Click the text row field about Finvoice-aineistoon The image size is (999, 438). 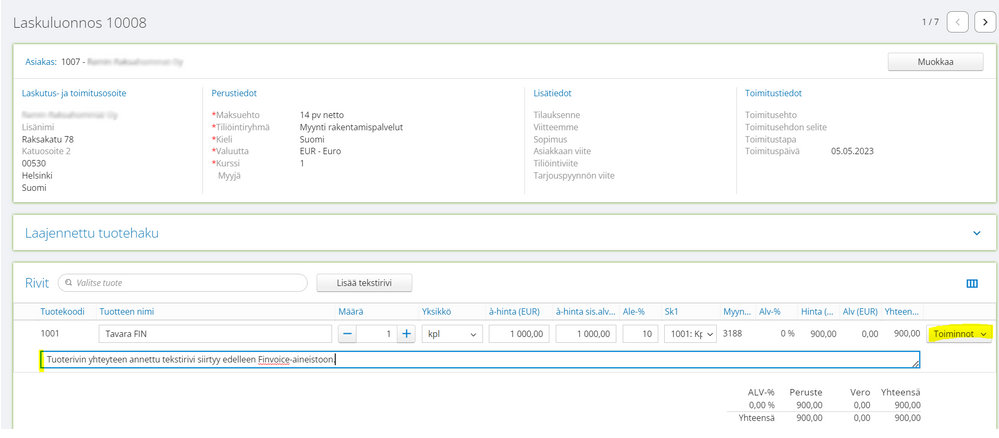pos(480,360)
